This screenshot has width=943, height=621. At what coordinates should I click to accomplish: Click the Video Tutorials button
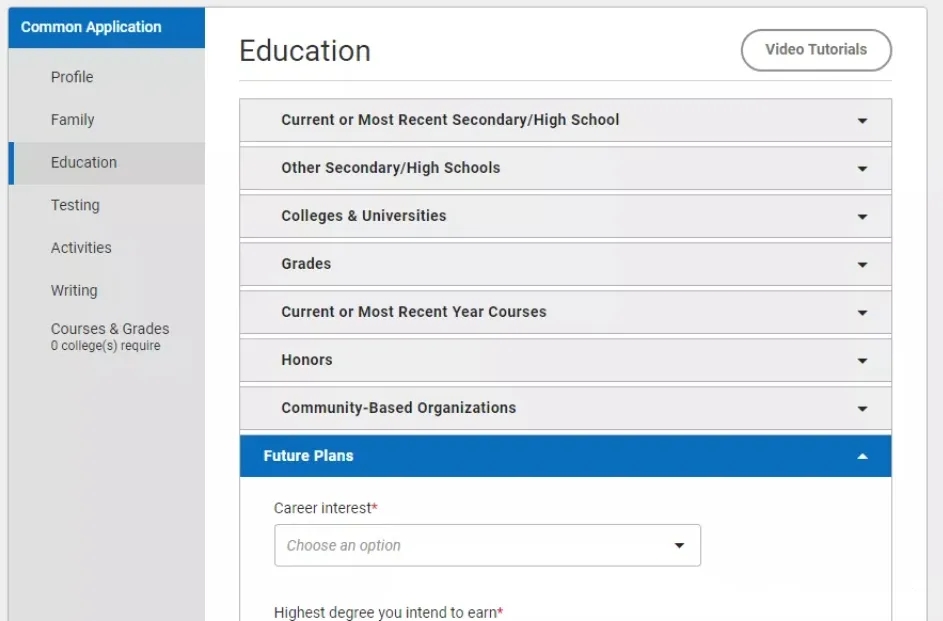tap(815, 50)
